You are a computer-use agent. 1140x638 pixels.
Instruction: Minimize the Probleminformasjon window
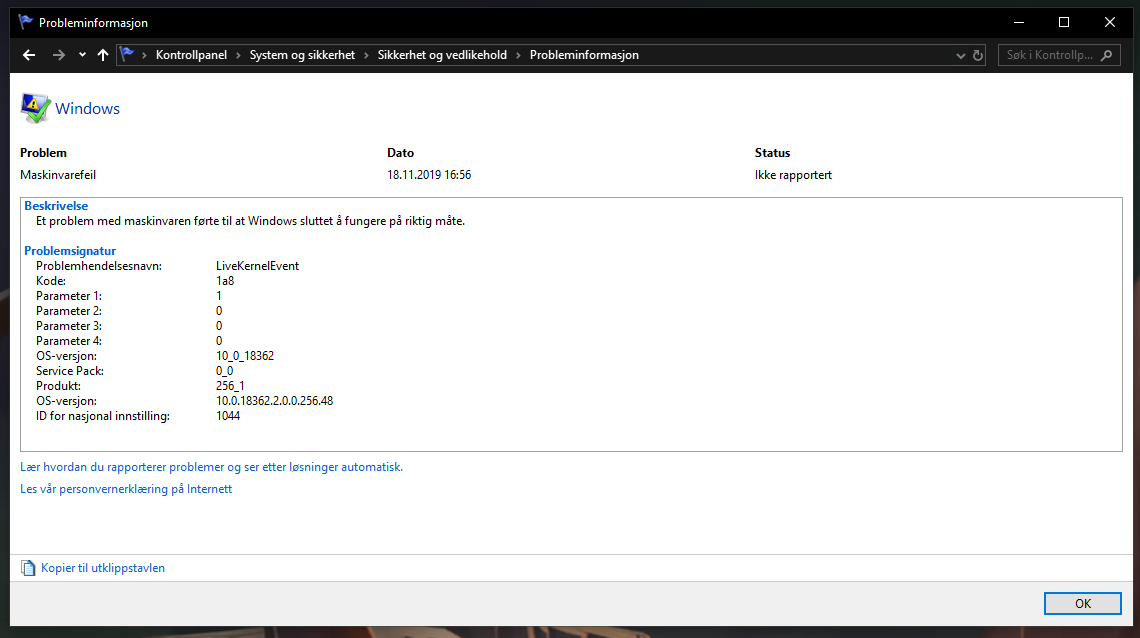1019,23
